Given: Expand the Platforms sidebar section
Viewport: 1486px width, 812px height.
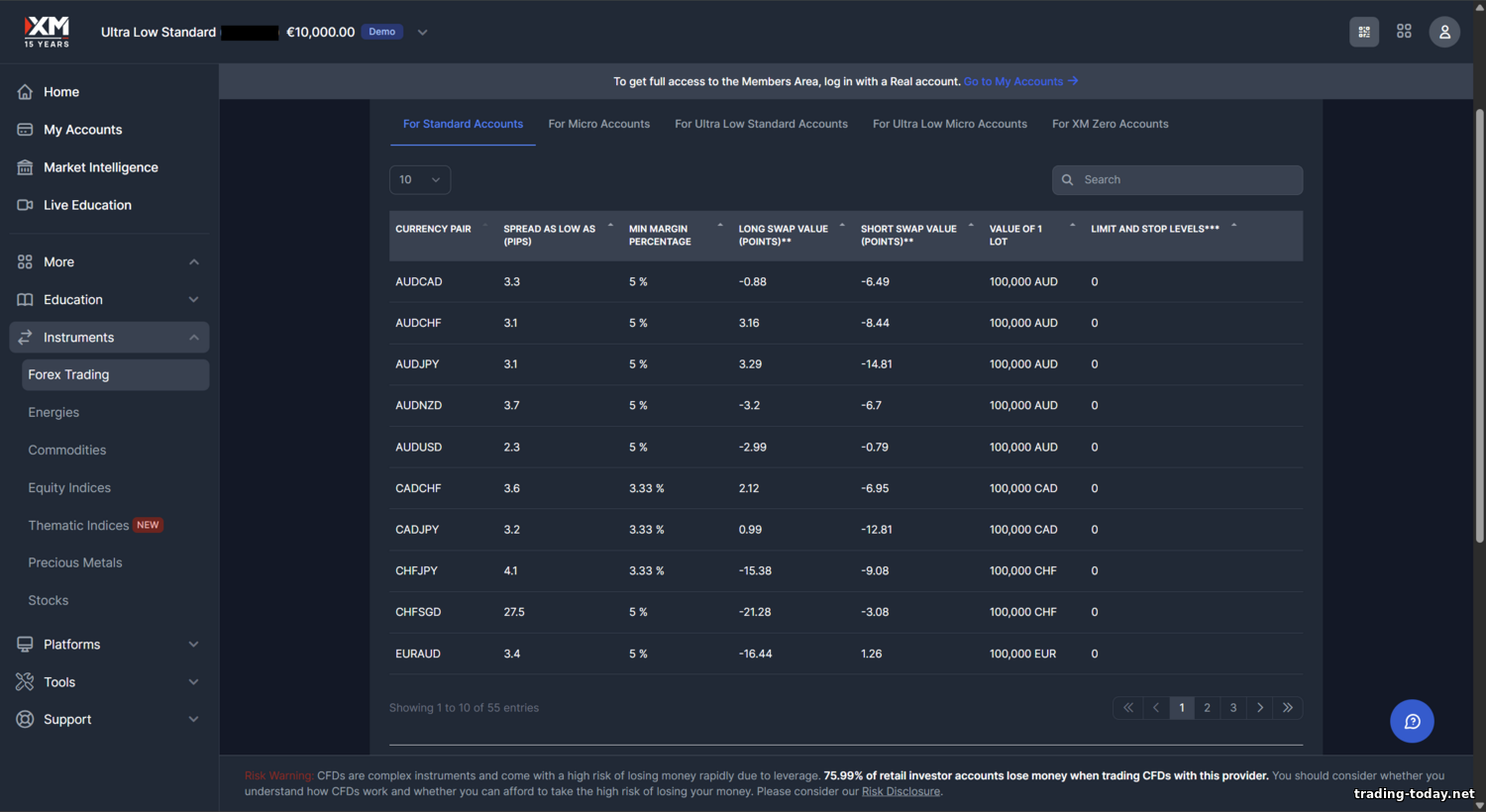Looking at the screenshot, I should point(194,645).
